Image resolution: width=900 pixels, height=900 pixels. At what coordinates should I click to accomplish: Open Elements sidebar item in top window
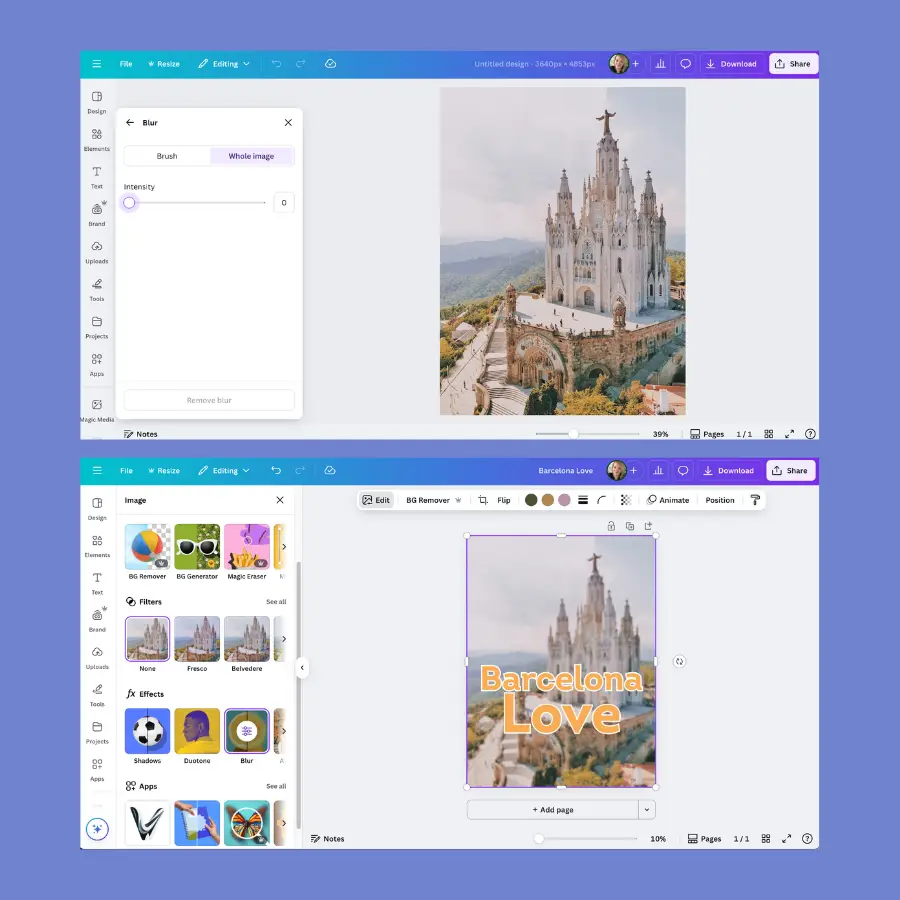(x=96, y=139)
